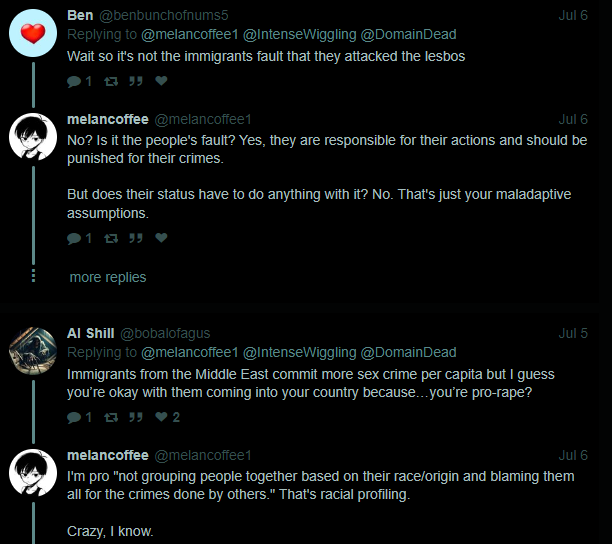
Task: Click the @IntenseWiggling mention in Al Shill's reply
Action: pyautogui.click(x=299, y=352)
